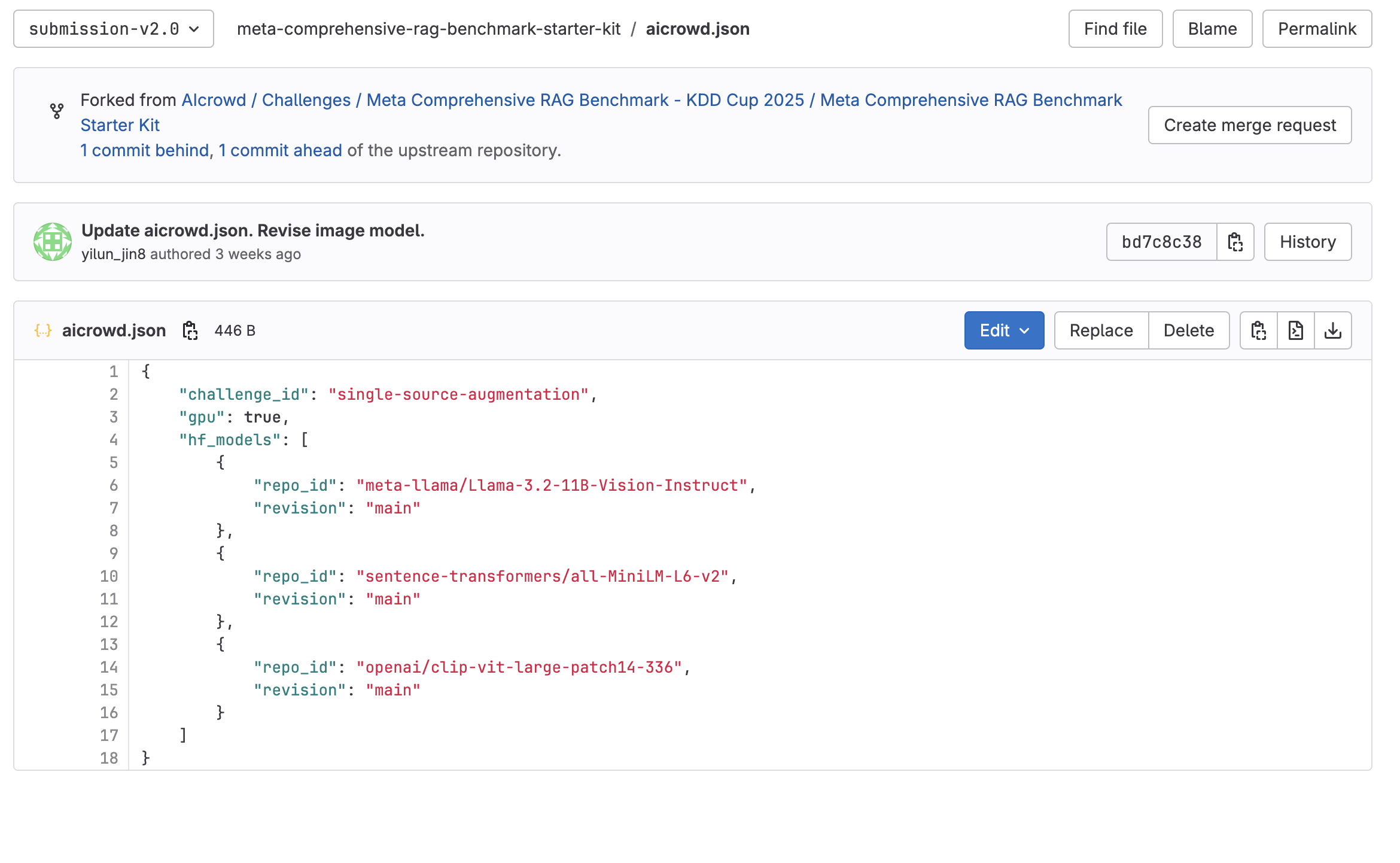Open raw file view icon

(x=1296, y=330)
